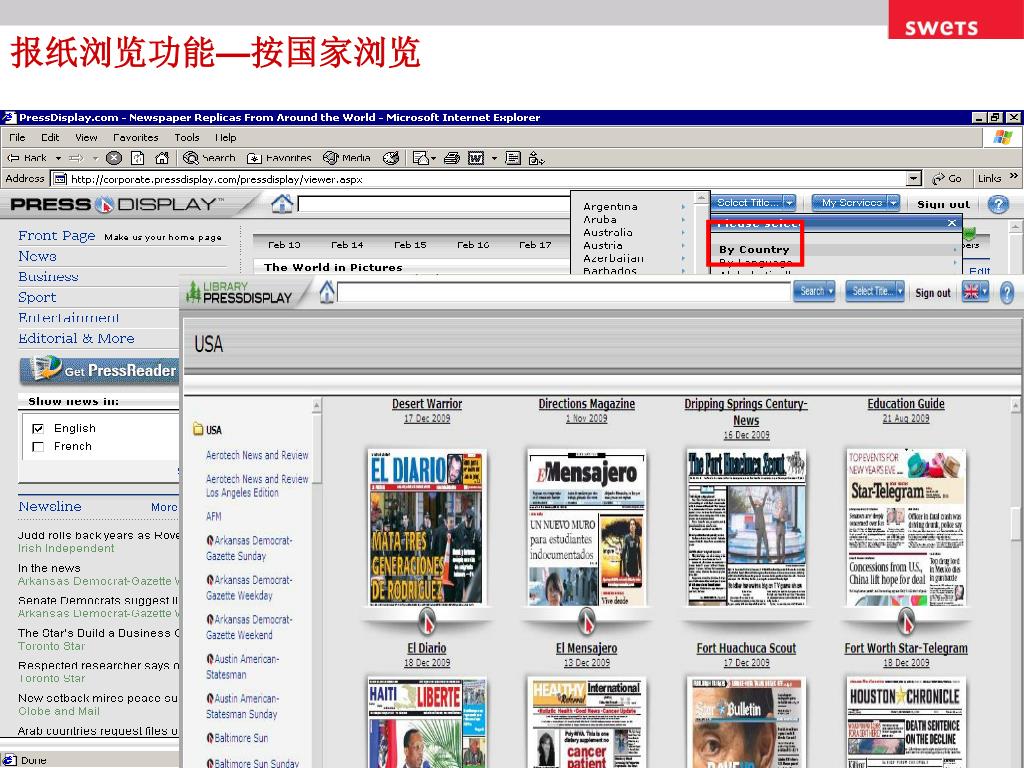Image resolution: width=1024 pixels, height=768 pixels.
Task: Click the Library PressDisplay help icon
Action: 1006,292
